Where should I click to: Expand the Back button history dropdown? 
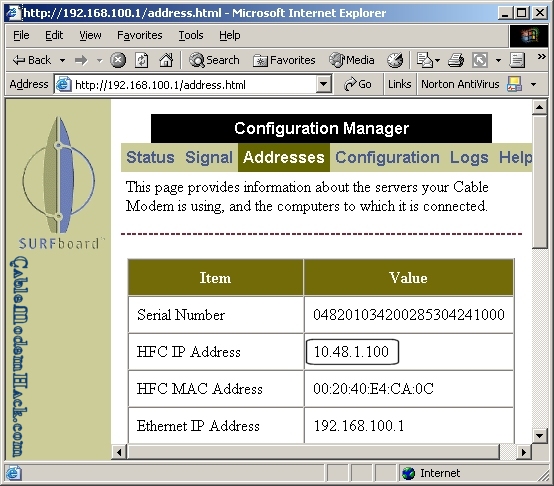(x=62, y=60)
